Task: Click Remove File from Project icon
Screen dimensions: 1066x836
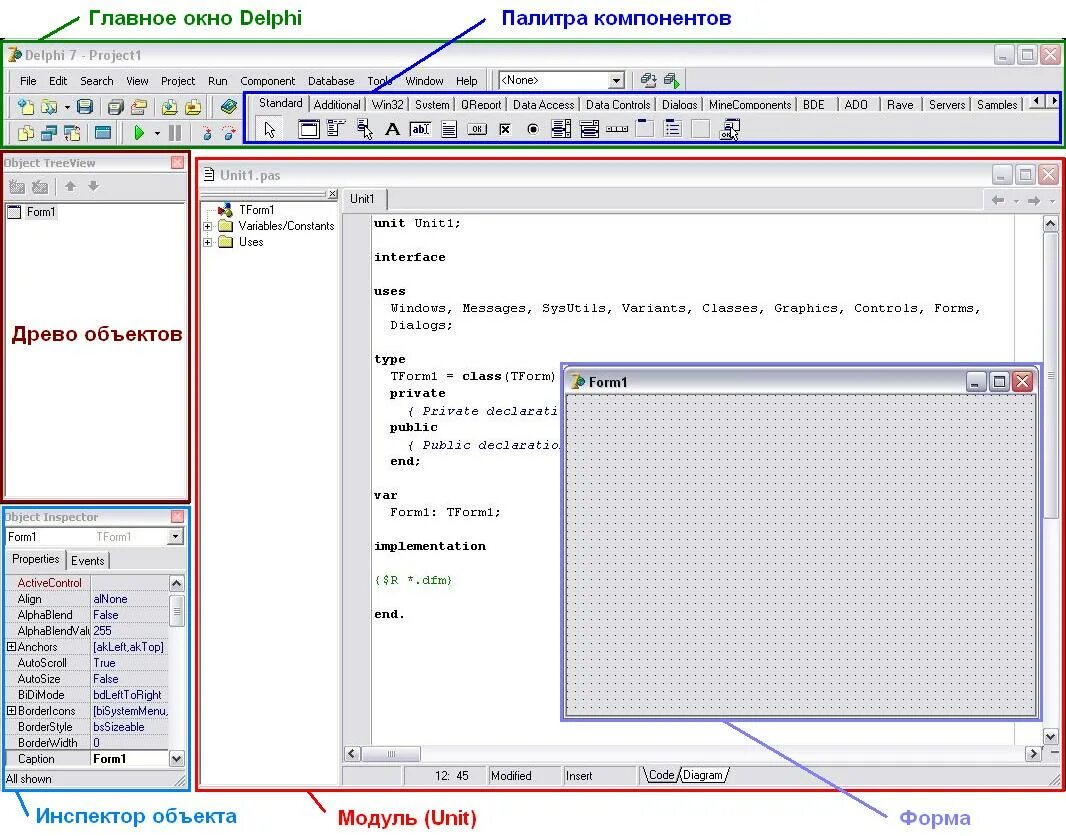Action: (x=193, y=106)
